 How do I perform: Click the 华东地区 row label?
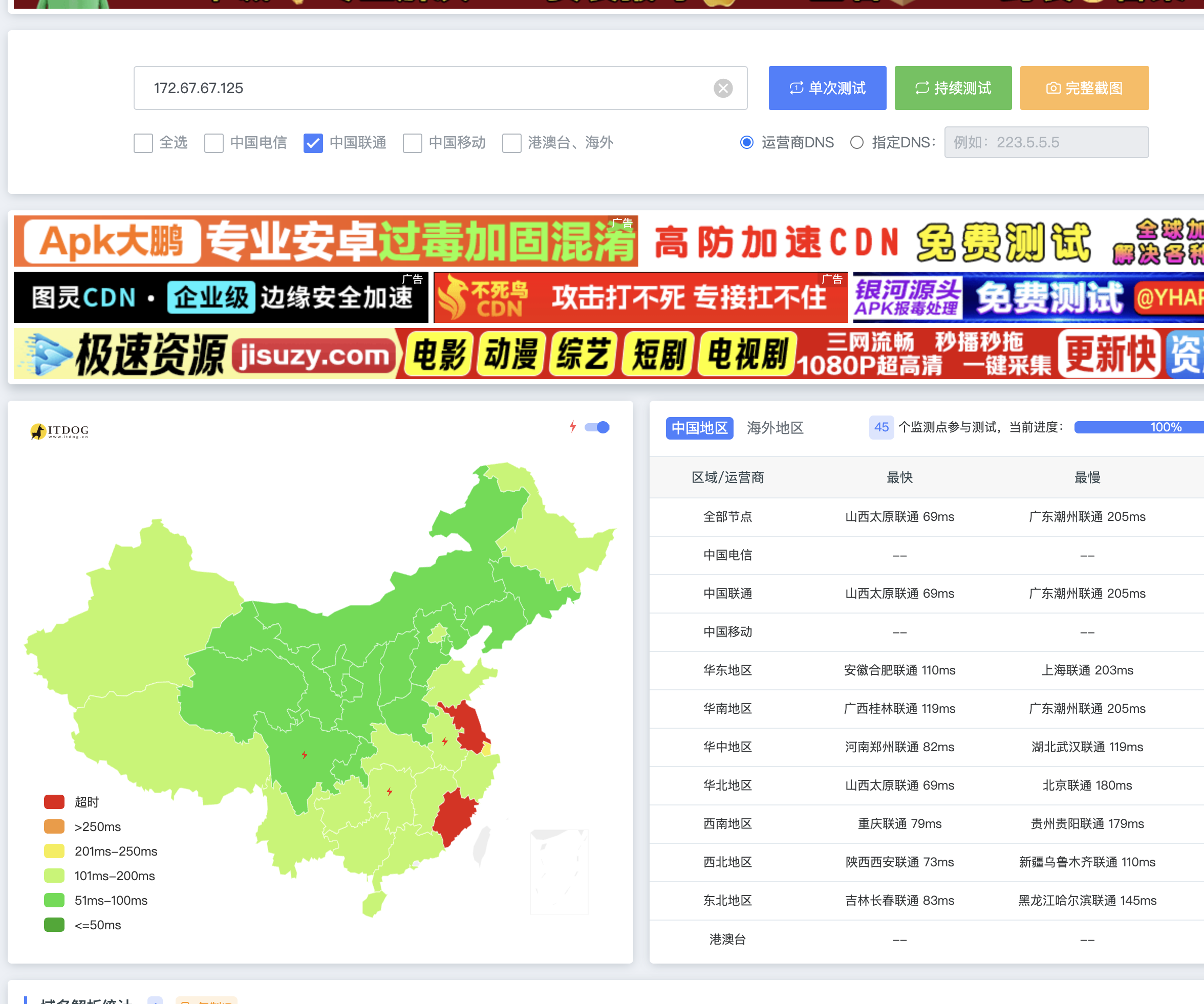727,670
